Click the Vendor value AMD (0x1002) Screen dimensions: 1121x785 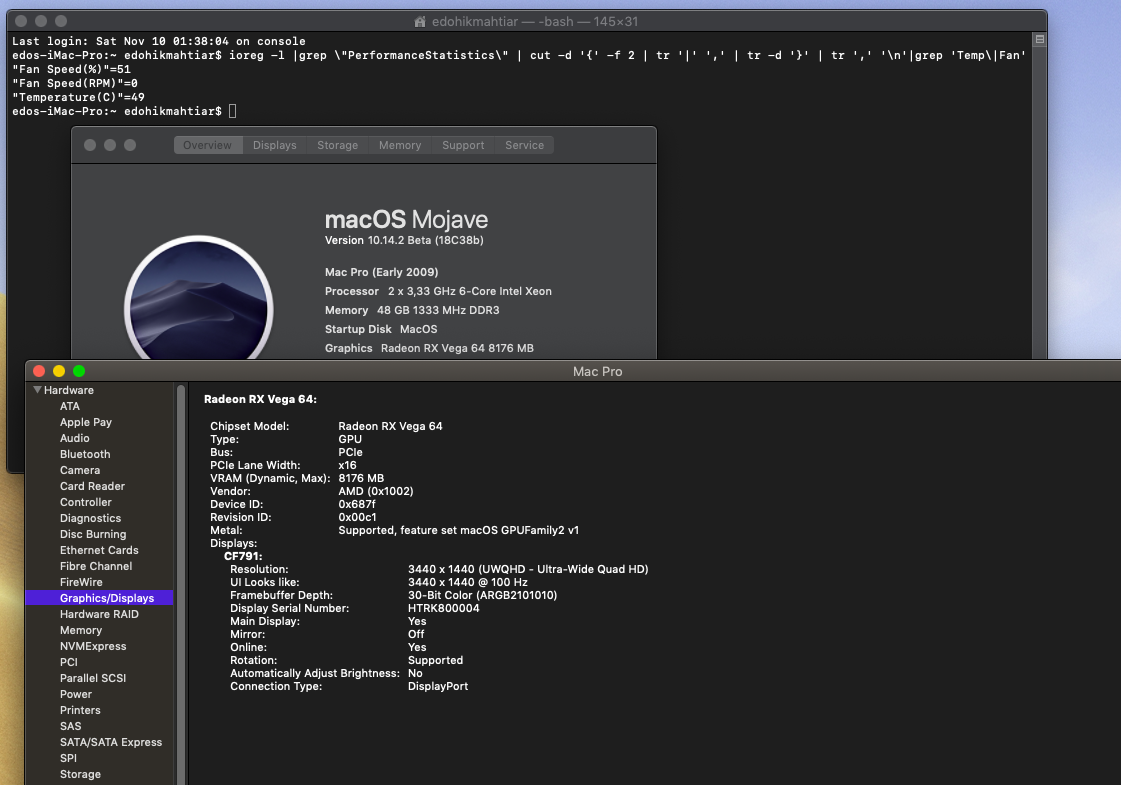pyautogui.click(x=375, y=491)
